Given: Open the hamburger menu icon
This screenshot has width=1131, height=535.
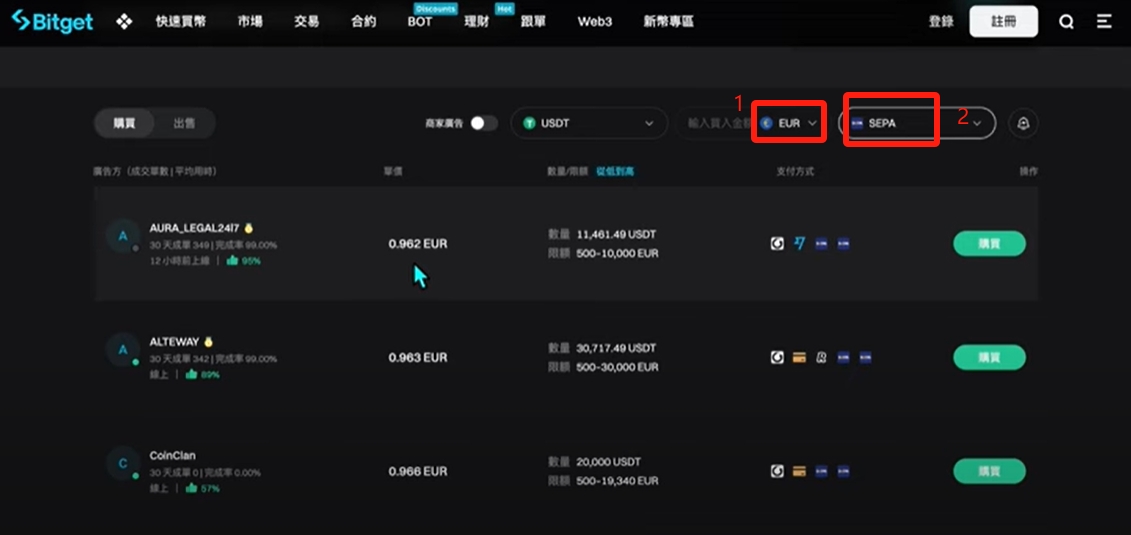Looking at the screenshot, I should tap(1104, 22).
